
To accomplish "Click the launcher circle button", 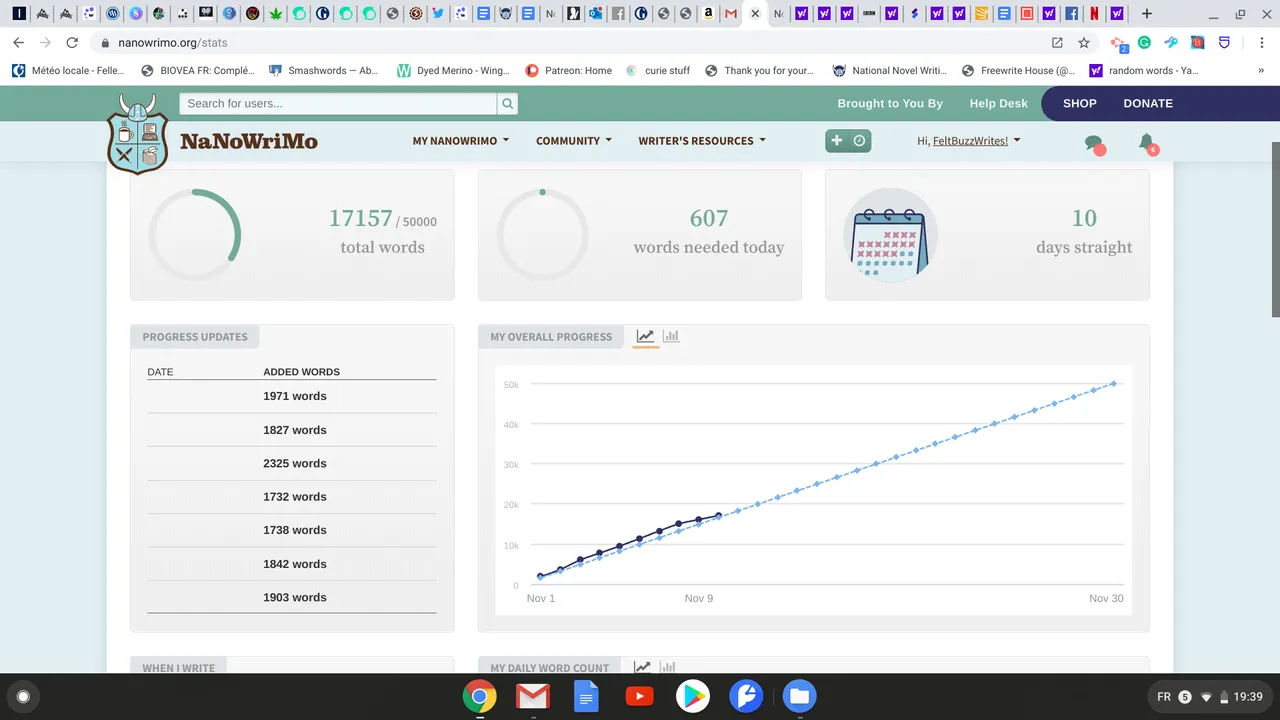I will [x=24, y=696].
